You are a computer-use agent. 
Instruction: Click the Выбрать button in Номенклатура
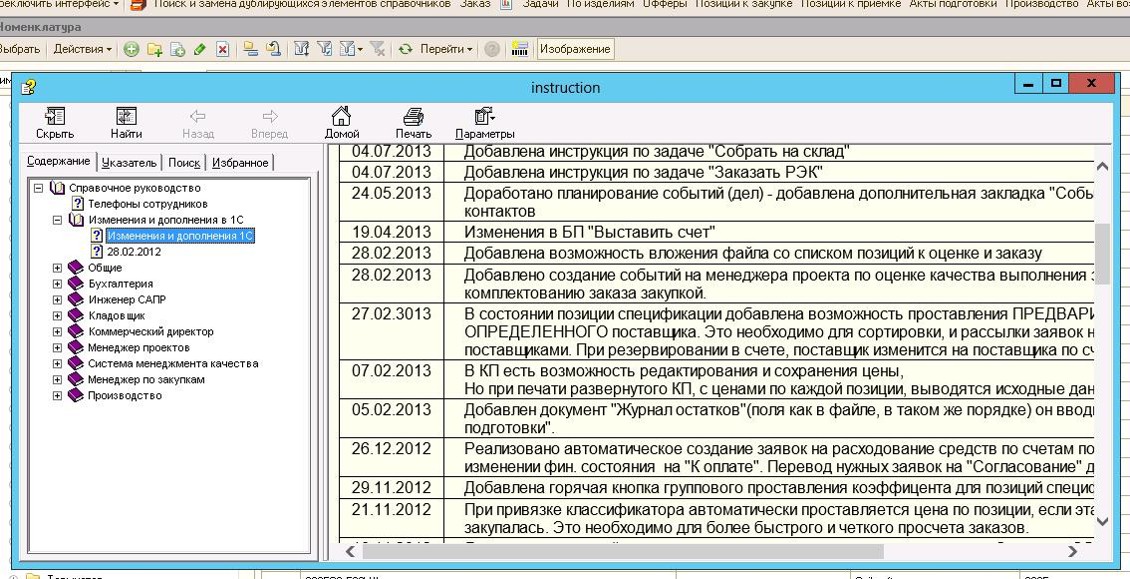click(20, 49)
